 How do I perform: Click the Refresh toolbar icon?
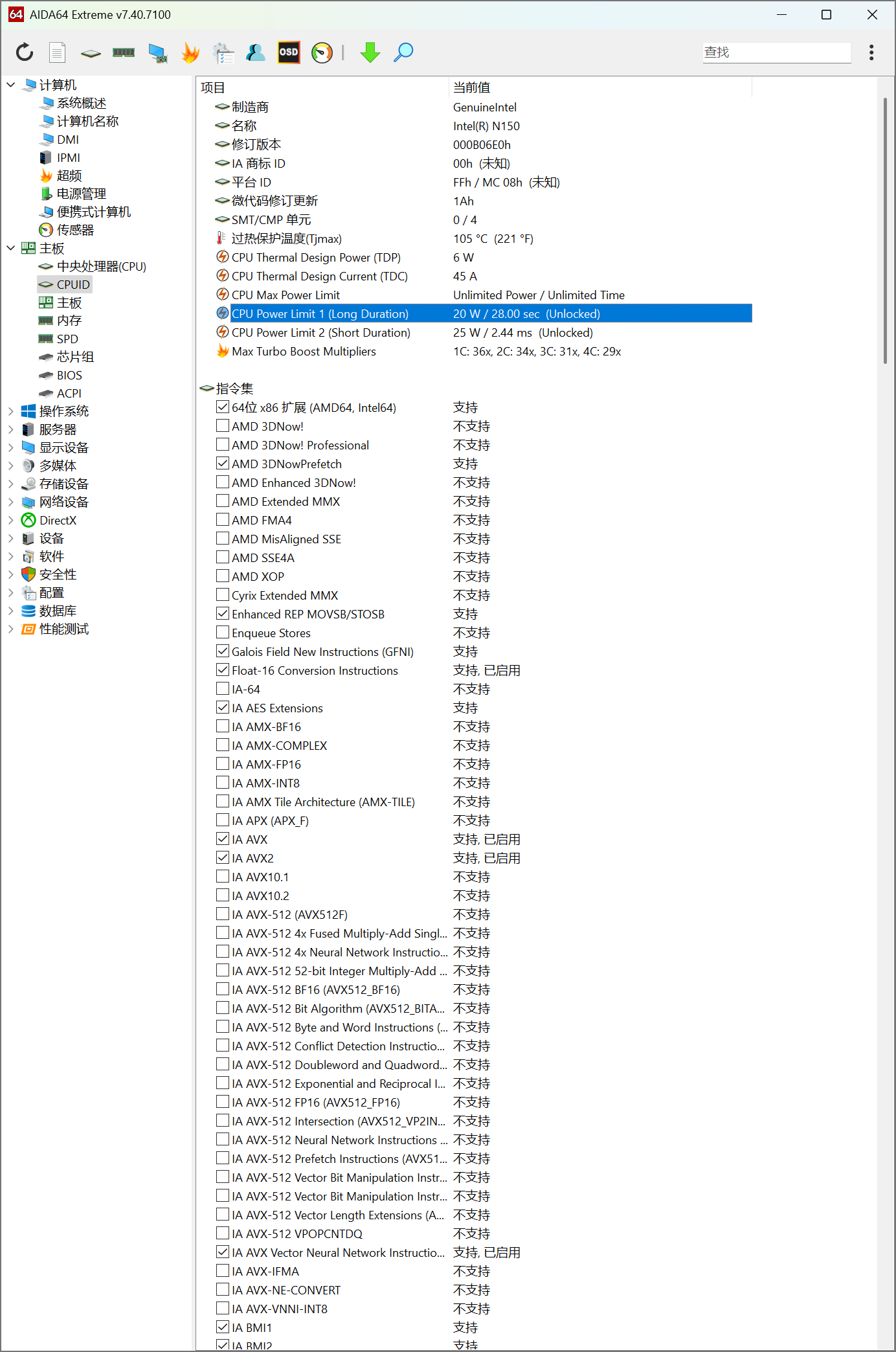(x=25, y=52)
